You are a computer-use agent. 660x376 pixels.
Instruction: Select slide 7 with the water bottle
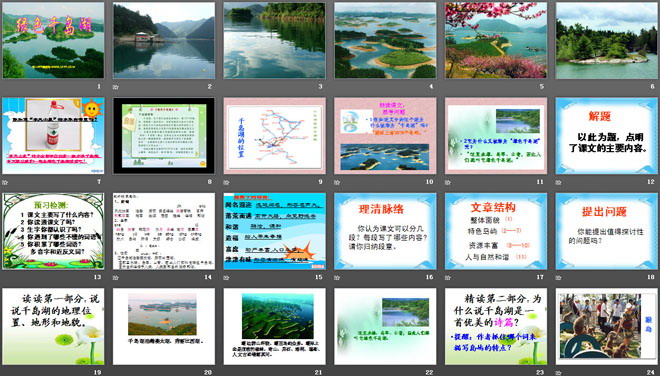pos(53,136)
